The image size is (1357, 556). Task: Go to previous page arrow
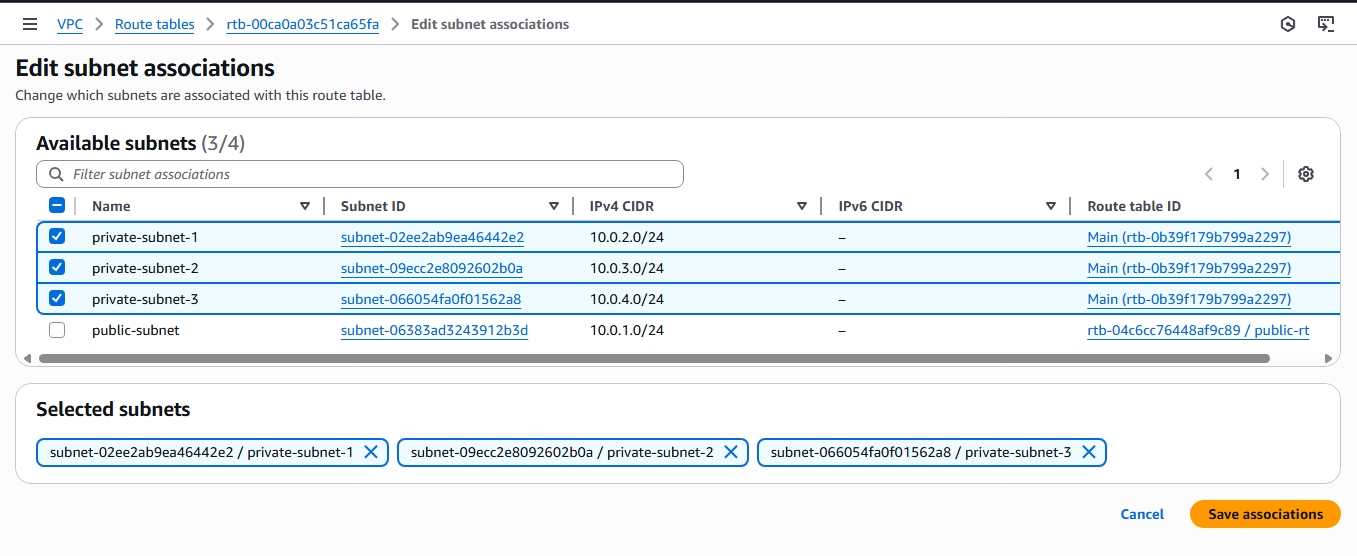[1209, 174]
